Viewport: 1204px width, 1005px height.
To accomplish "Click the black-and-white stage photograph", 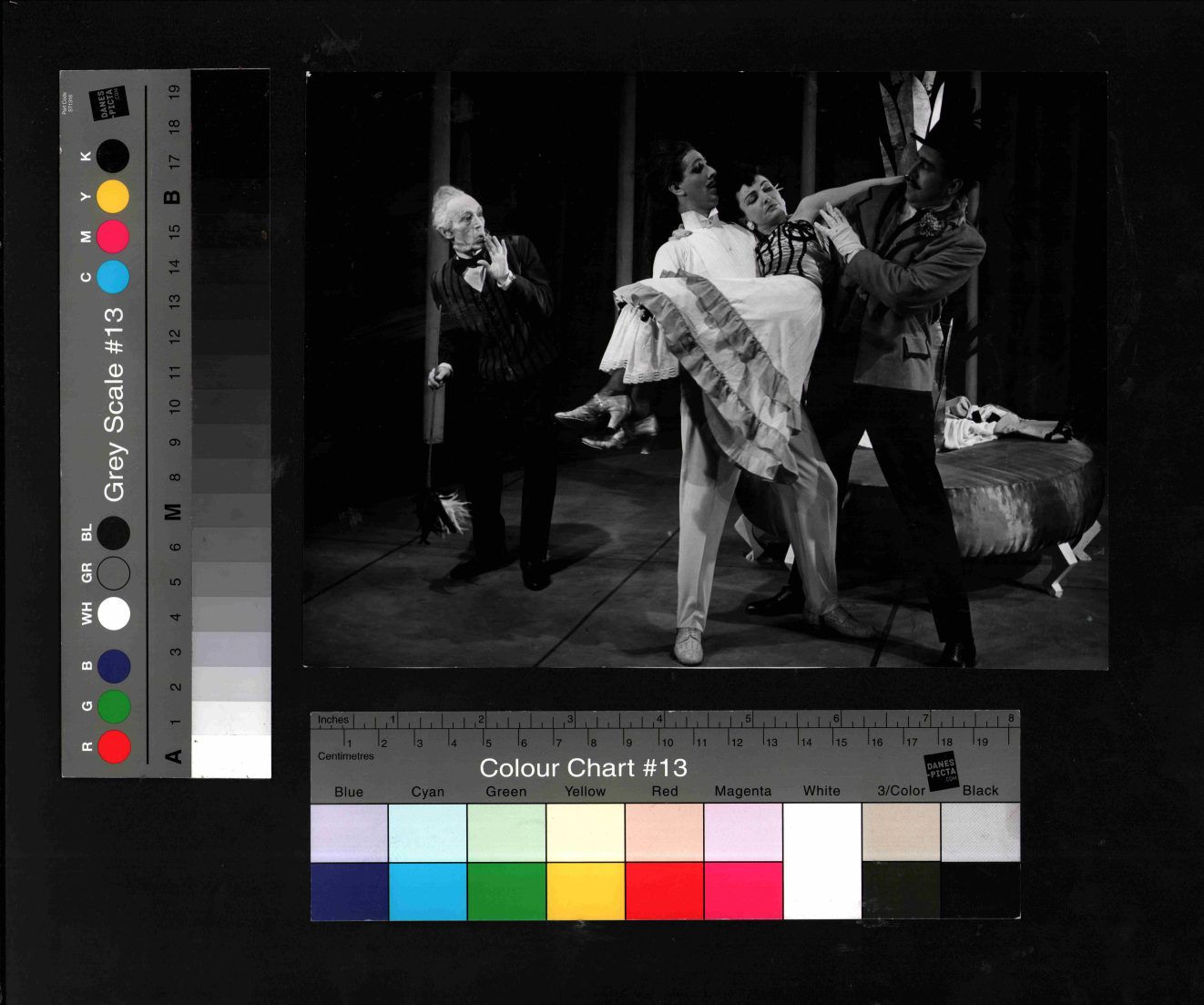I will (706, 370).
